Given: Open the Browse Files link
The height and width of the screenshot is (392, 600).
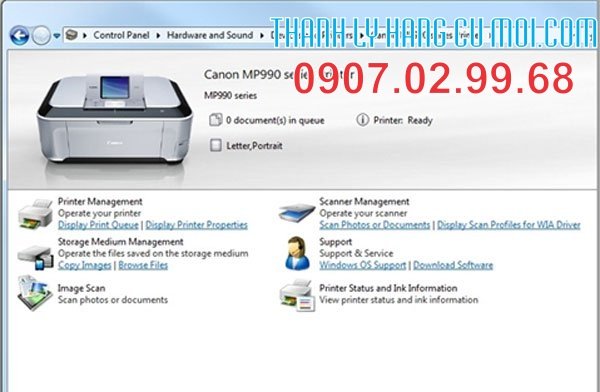Looking at the screenshot, I should coord(143,265).
